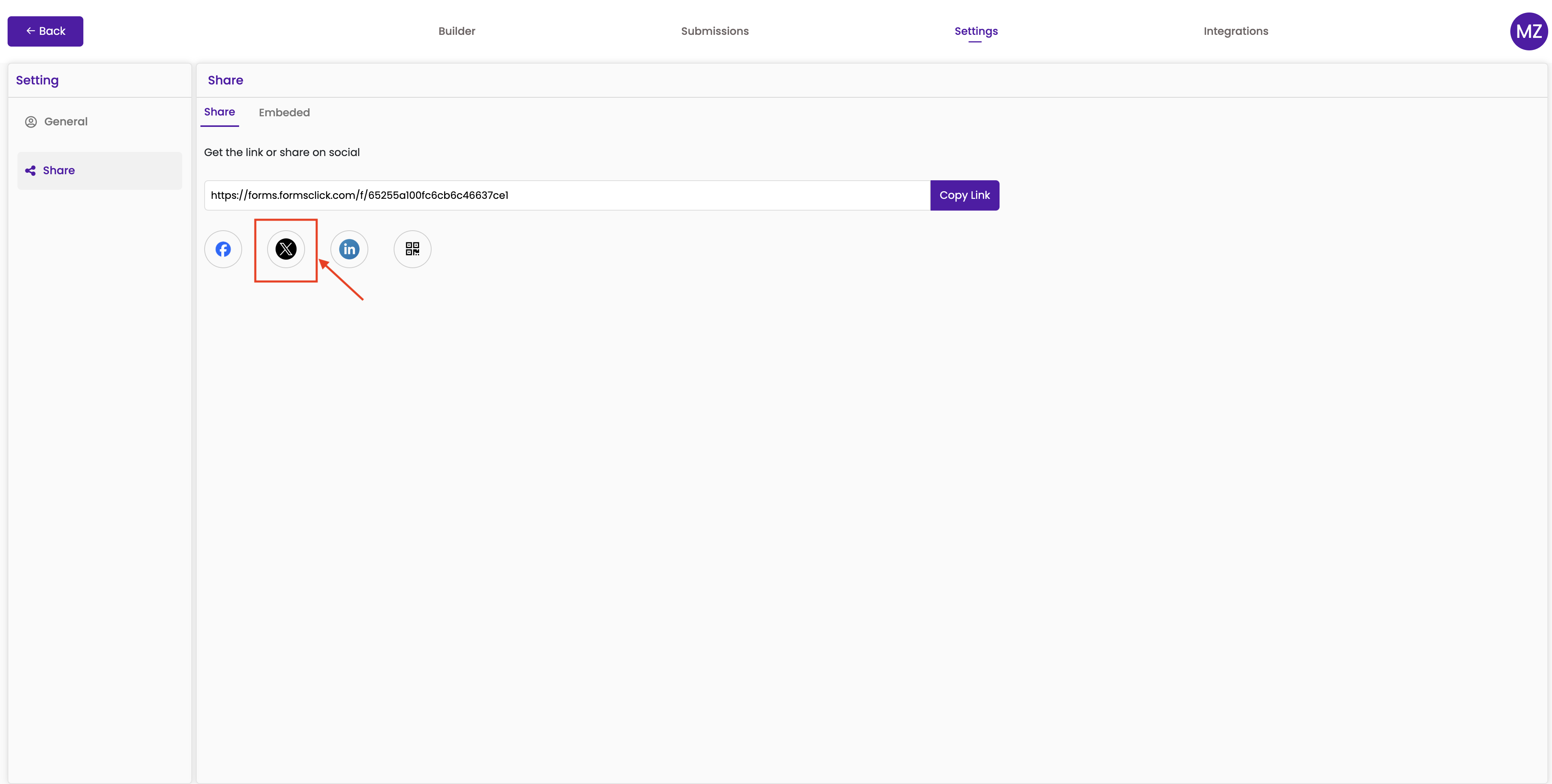Open the Submissions tab
This screenshot has width=1552, height=784.
[x=715, y=31]
